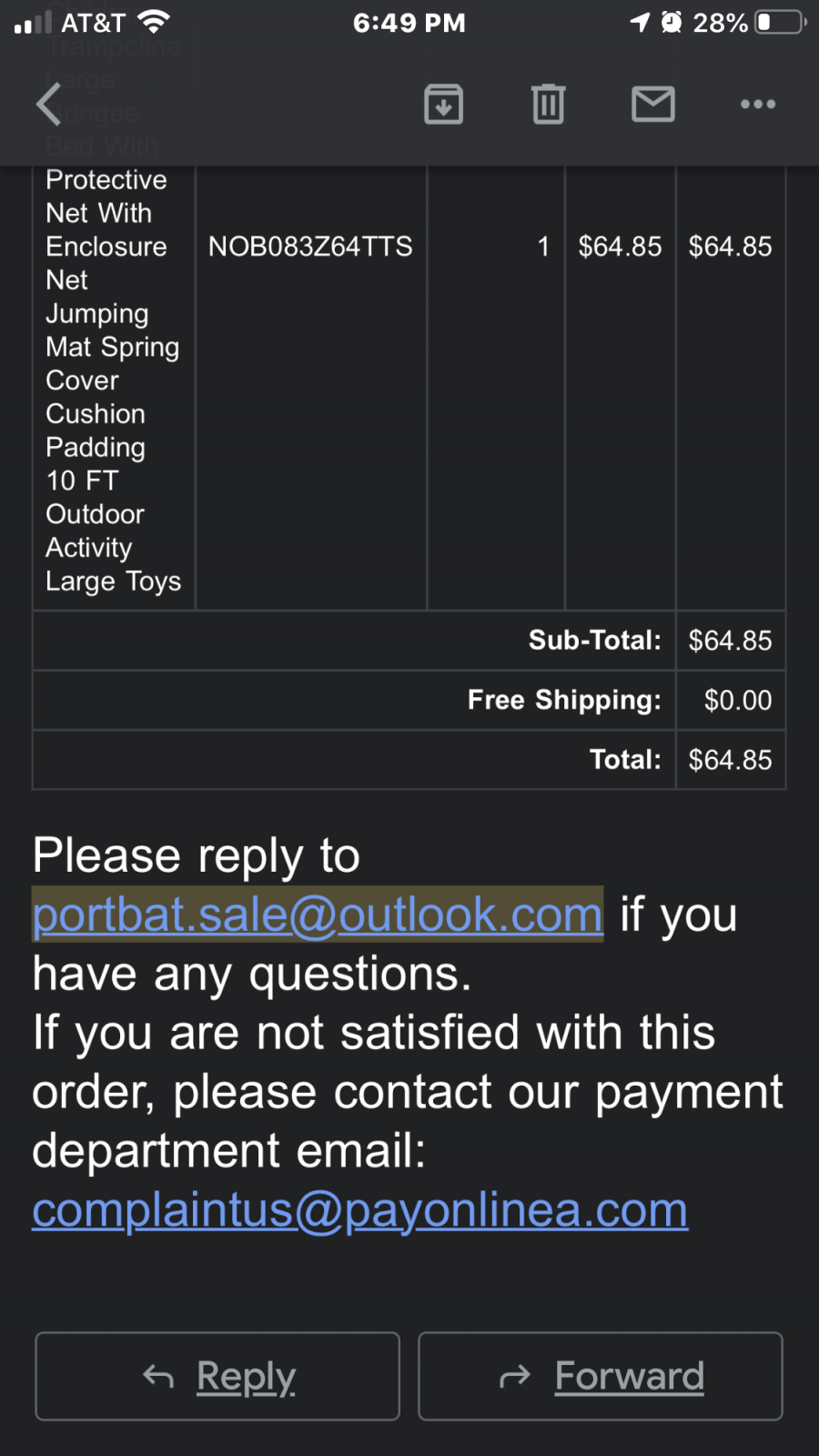Tap the battery indicator in status bar

pyautogui.click(x=782, y=22)
